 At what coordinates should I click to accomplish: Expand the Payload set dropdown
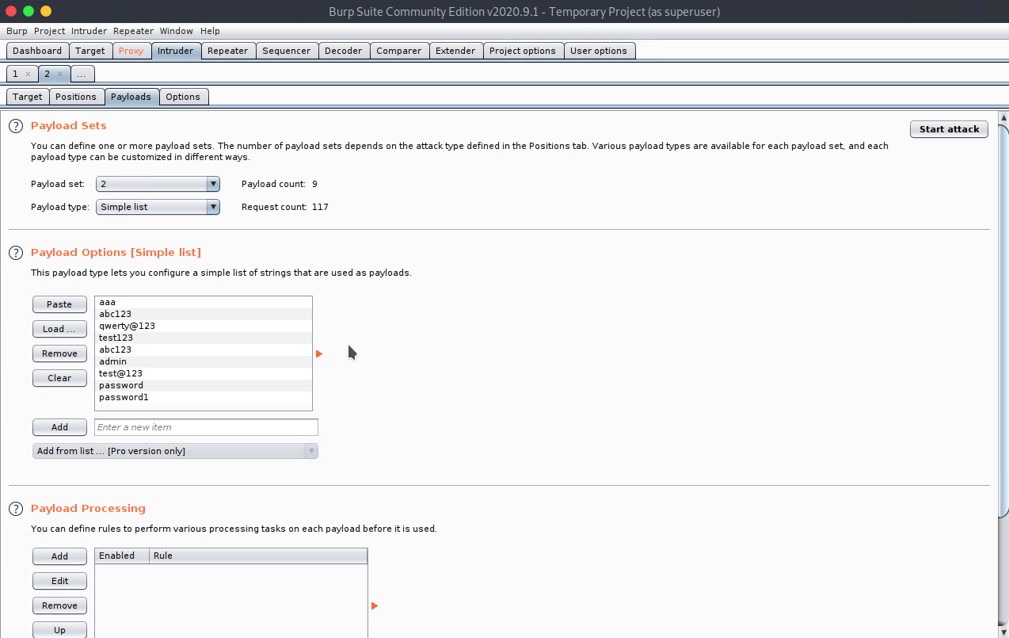pos(212,184)
